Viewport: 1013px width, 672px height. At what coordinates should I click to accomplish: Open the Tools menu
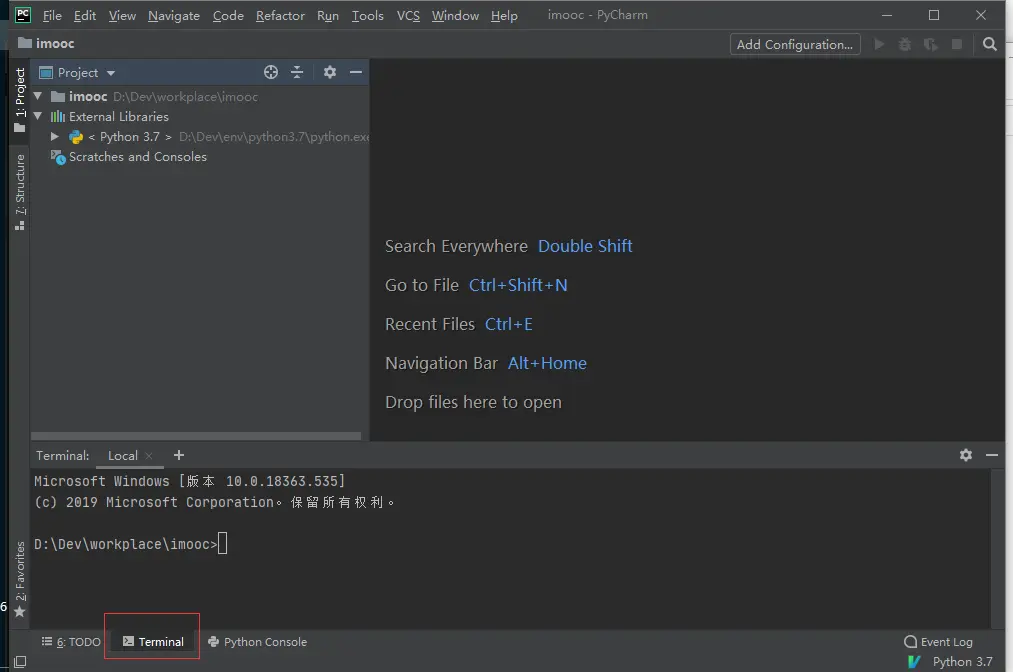367,16
